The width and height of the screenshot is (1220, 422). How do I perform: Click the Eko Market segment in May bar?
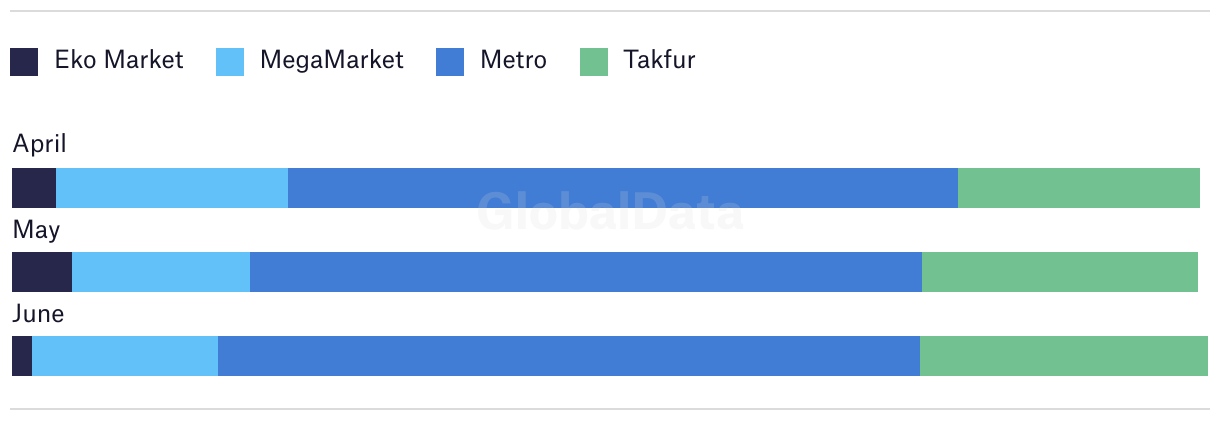click(x=42, y=272)
